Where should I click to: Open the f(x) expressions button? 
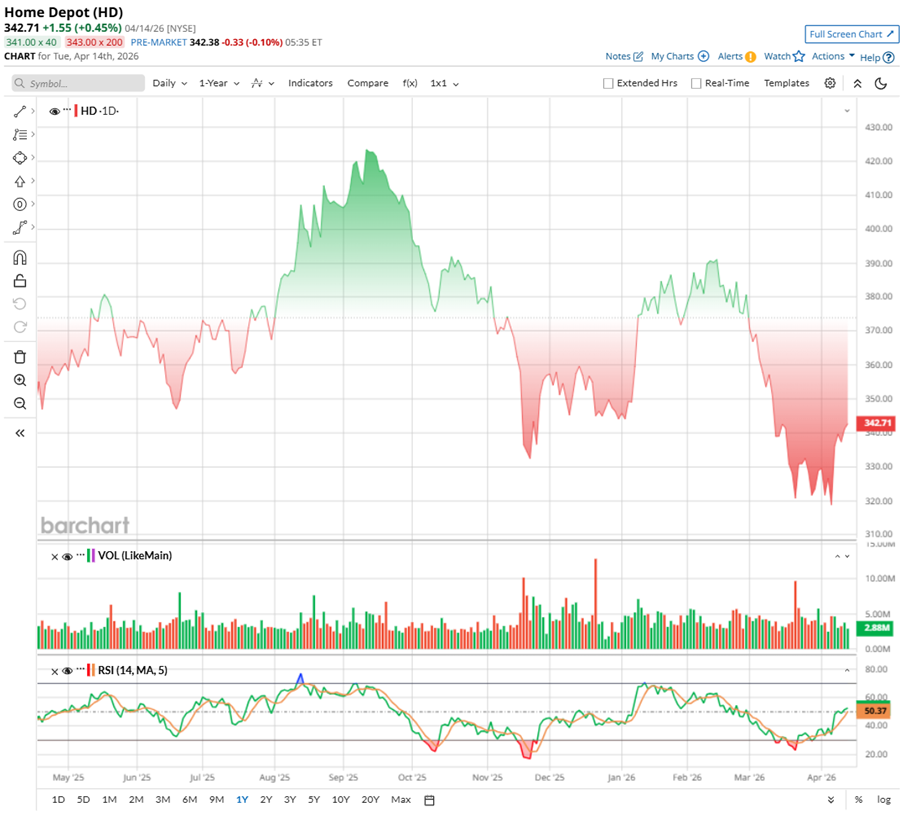point(409,84)
